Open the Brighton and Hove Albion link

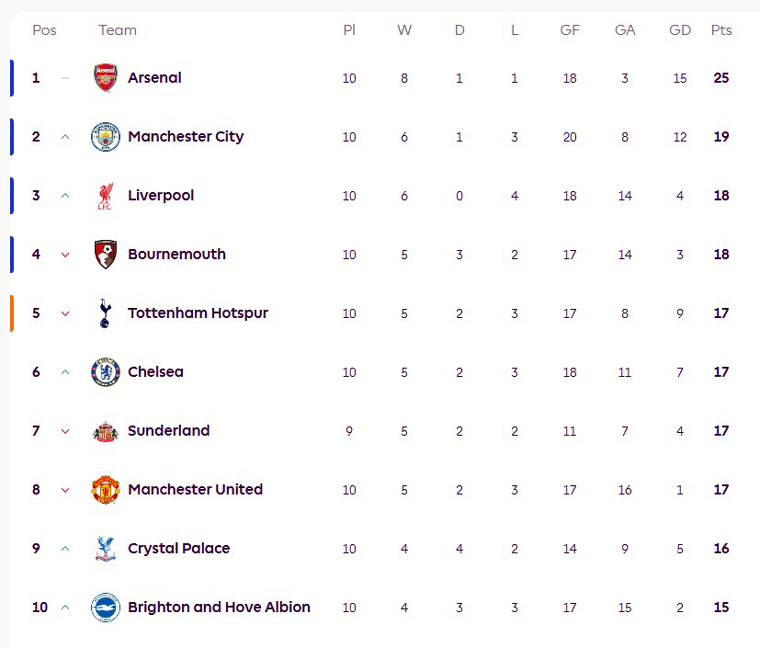(x=219, y=607)
